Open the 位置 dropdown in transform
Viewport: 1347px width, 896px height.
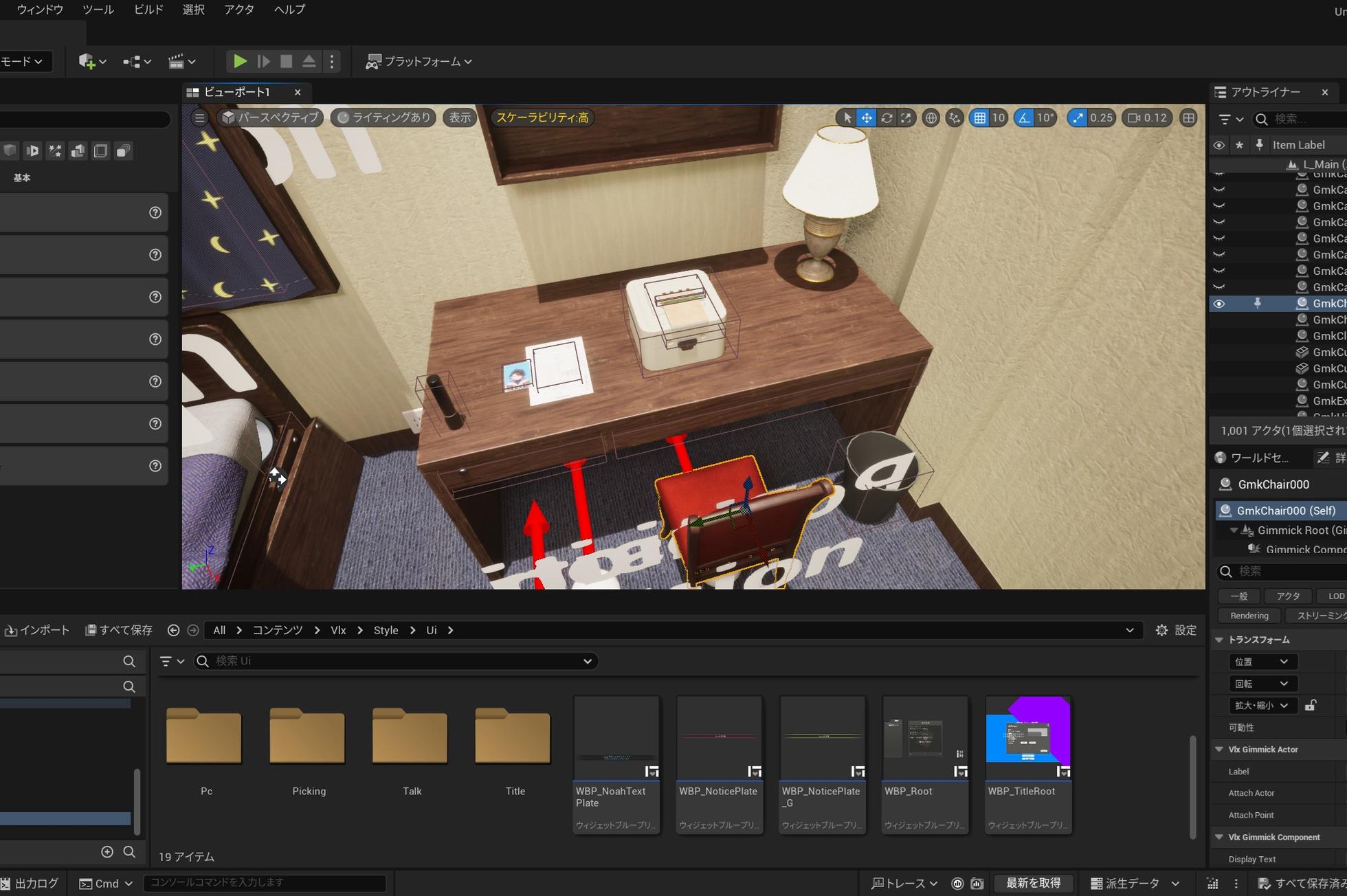point(1262,662)
